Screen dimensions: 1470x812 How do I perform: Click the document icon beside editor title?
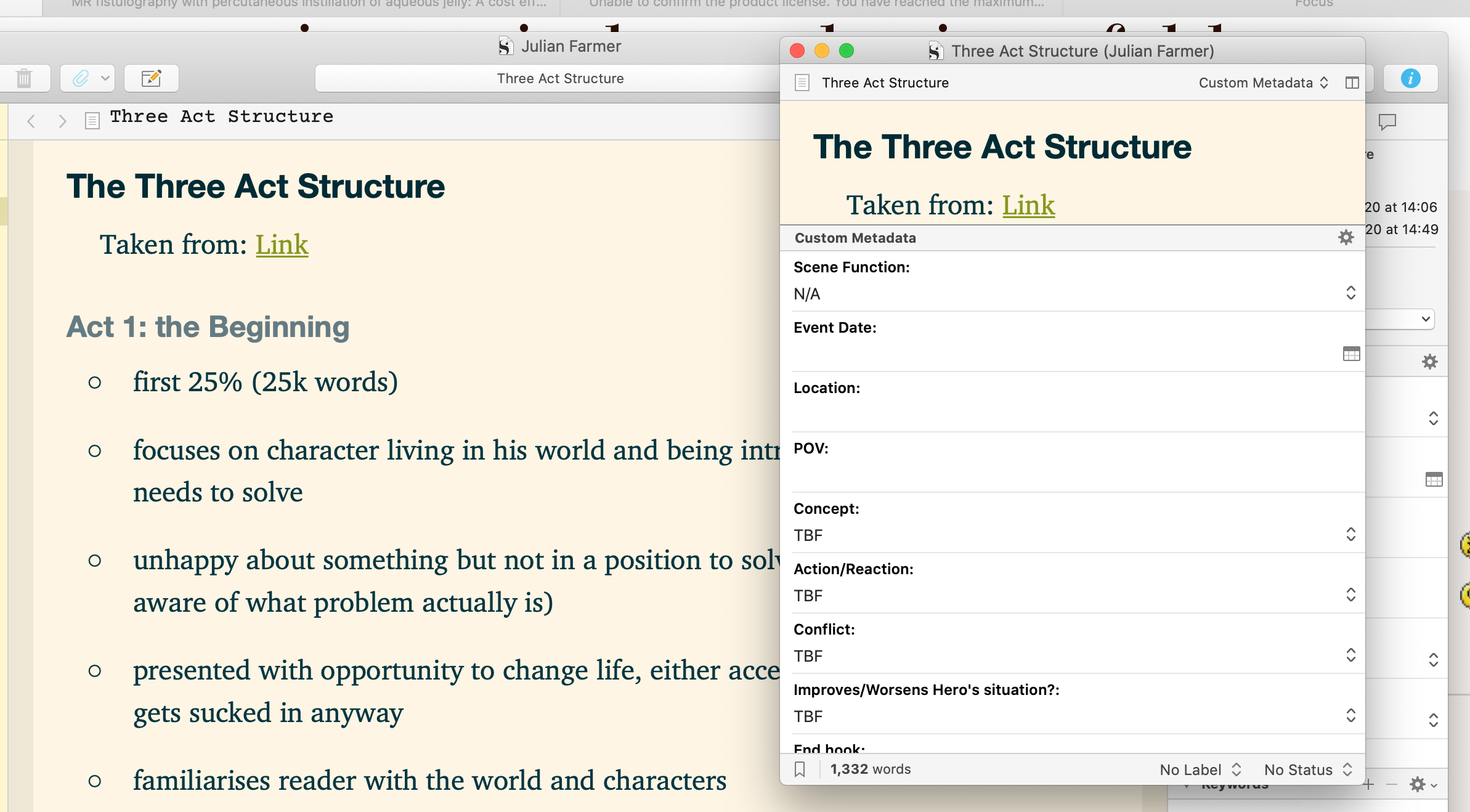click(92, 121)
